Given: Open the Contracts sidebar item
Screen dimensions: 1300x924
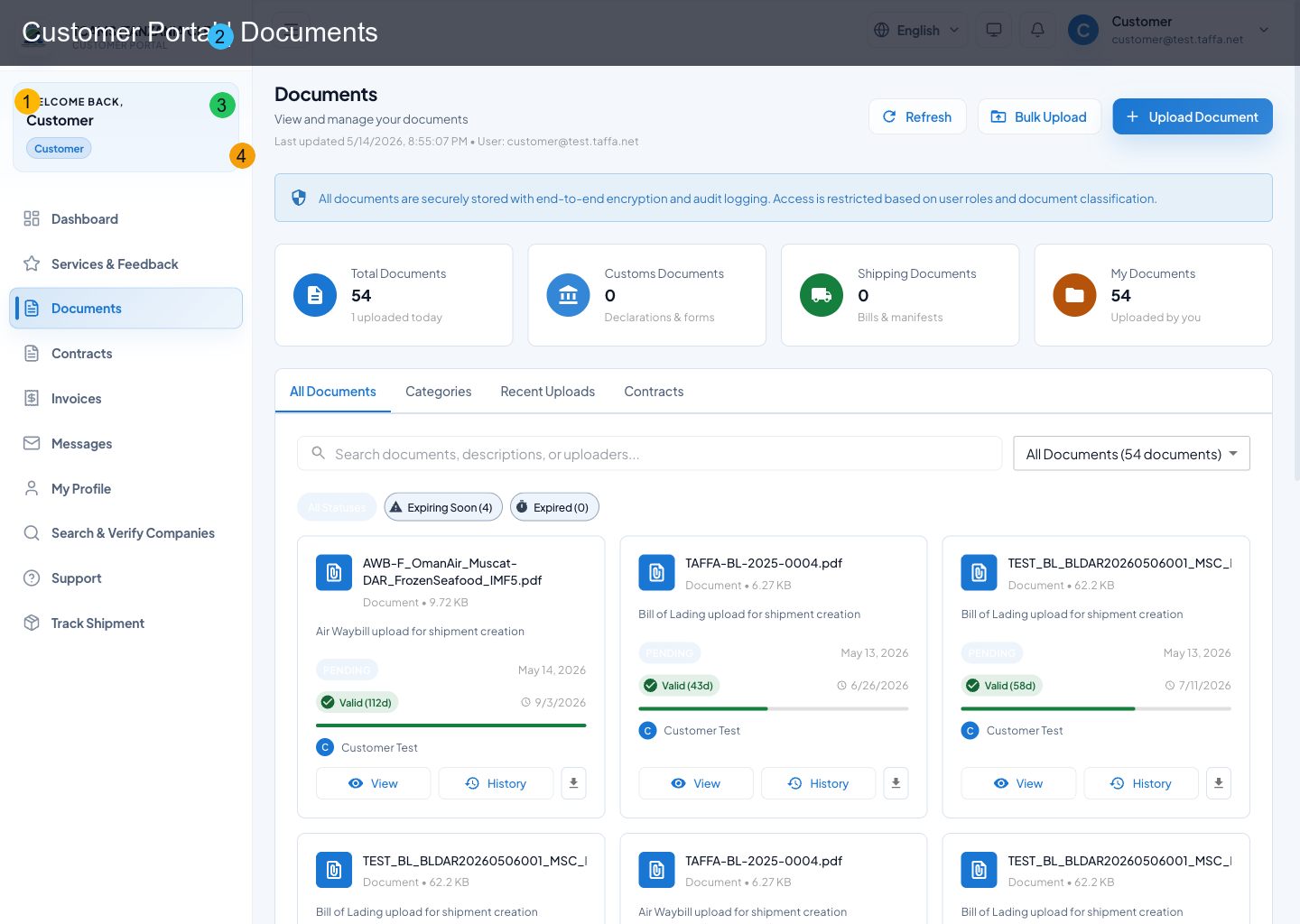Looking at the screenshot, I should click(125, 354).
